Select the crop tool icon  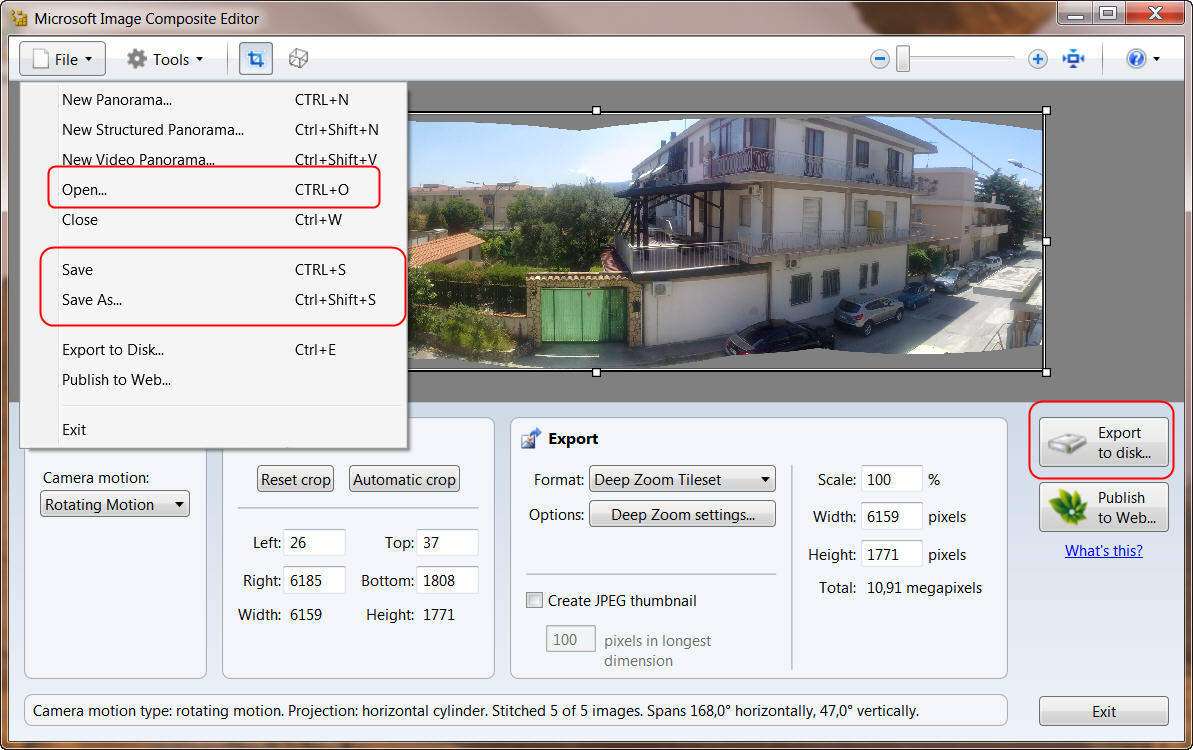tap(255, 59)
